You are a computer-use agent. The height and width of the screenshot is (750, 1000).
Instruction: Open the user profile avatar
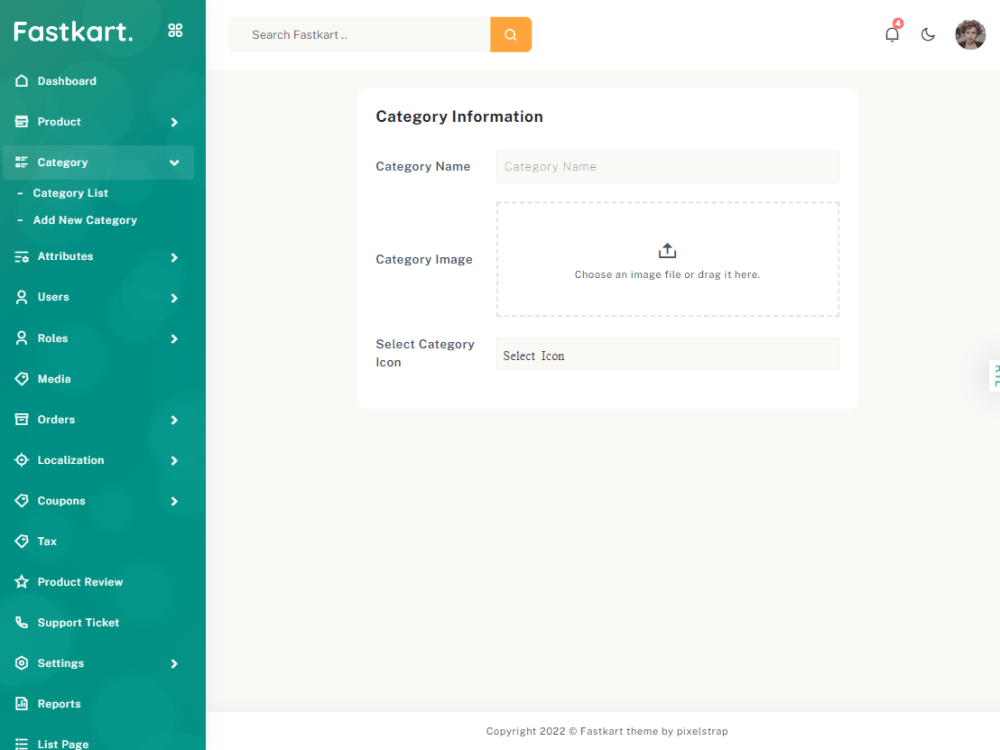point(970,34)
